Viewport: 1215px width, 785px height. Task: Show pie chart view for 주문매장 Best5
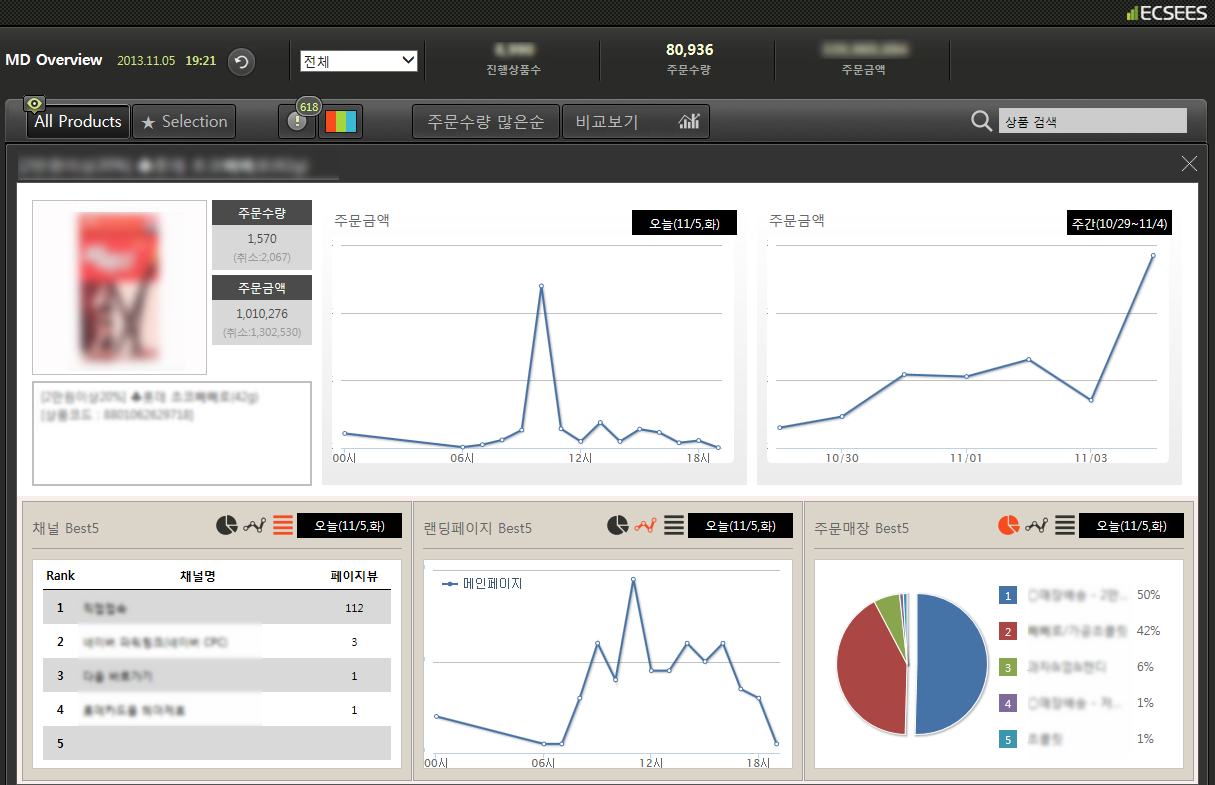[x=1009, y=525]
